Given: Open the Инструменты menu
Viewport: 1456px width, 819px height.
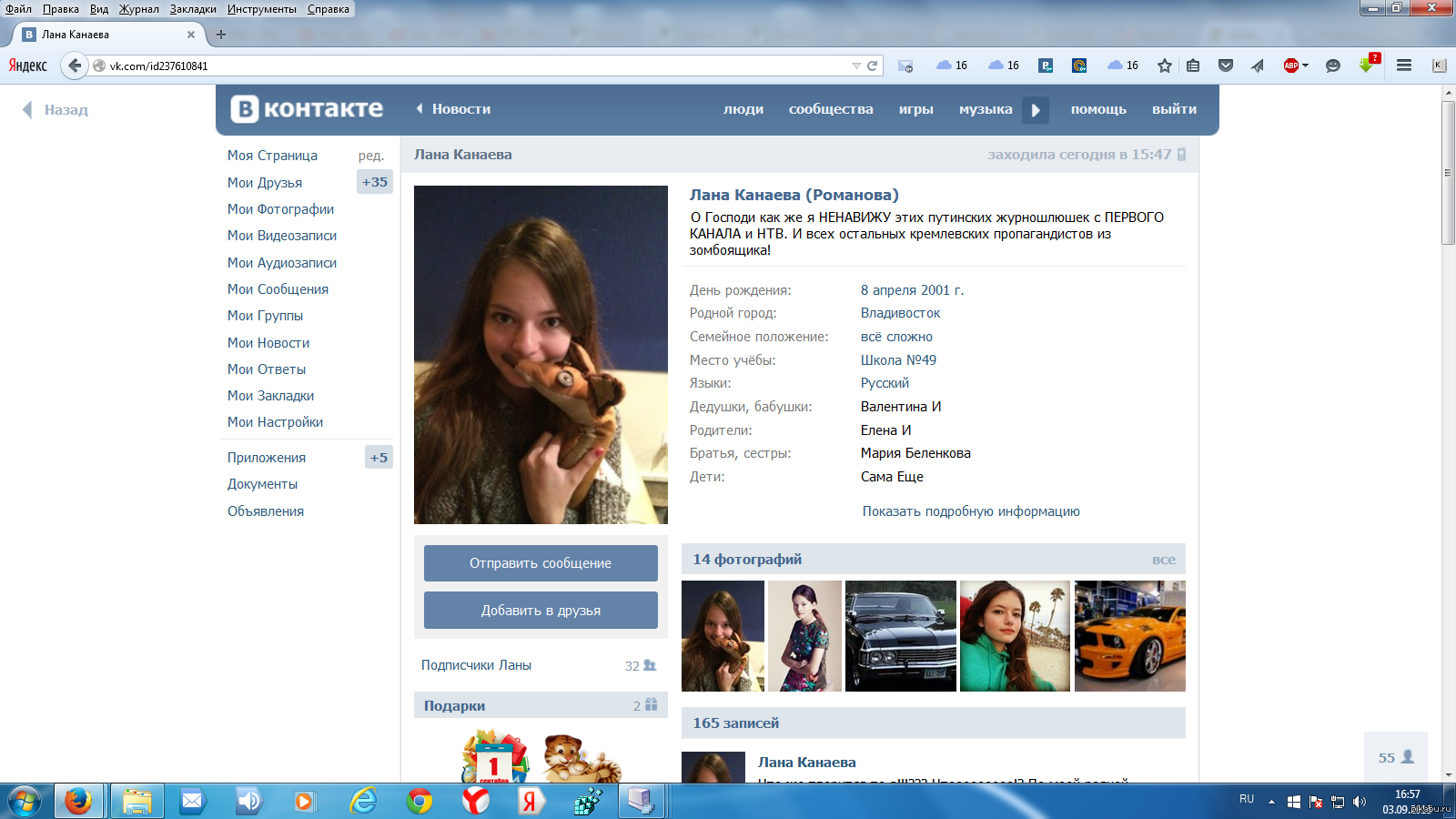Looking at the screenshot, I should (x=261, y=9).
